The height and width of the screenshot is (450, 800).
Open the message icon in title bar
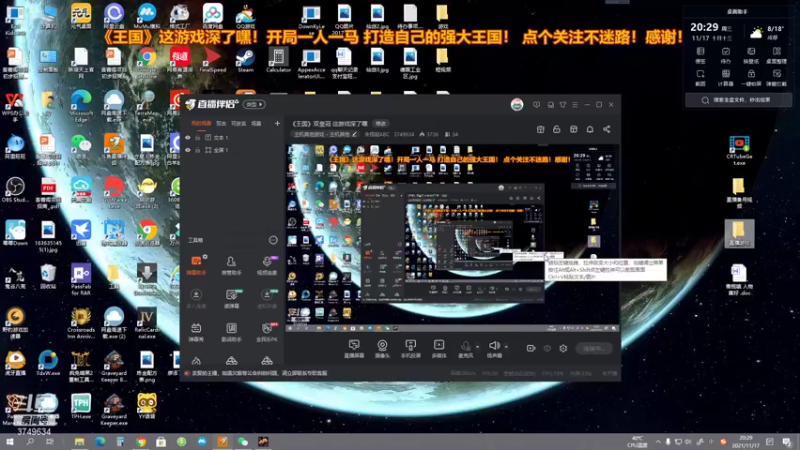pyautogui.click(x=536, y=105)
